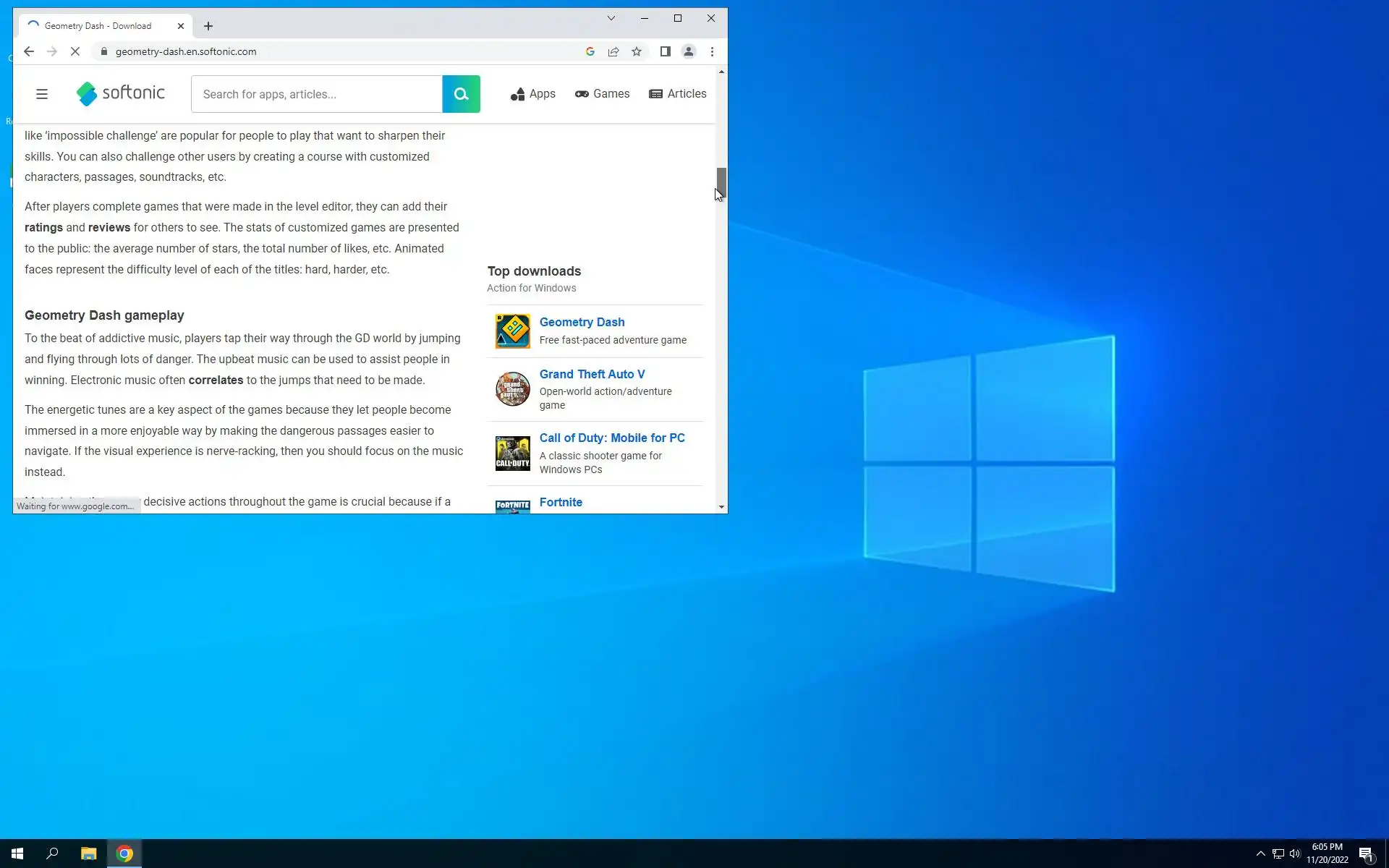Open the Games navigation item
This screenshot has width=1389, height=868.
tap(602, 94)
